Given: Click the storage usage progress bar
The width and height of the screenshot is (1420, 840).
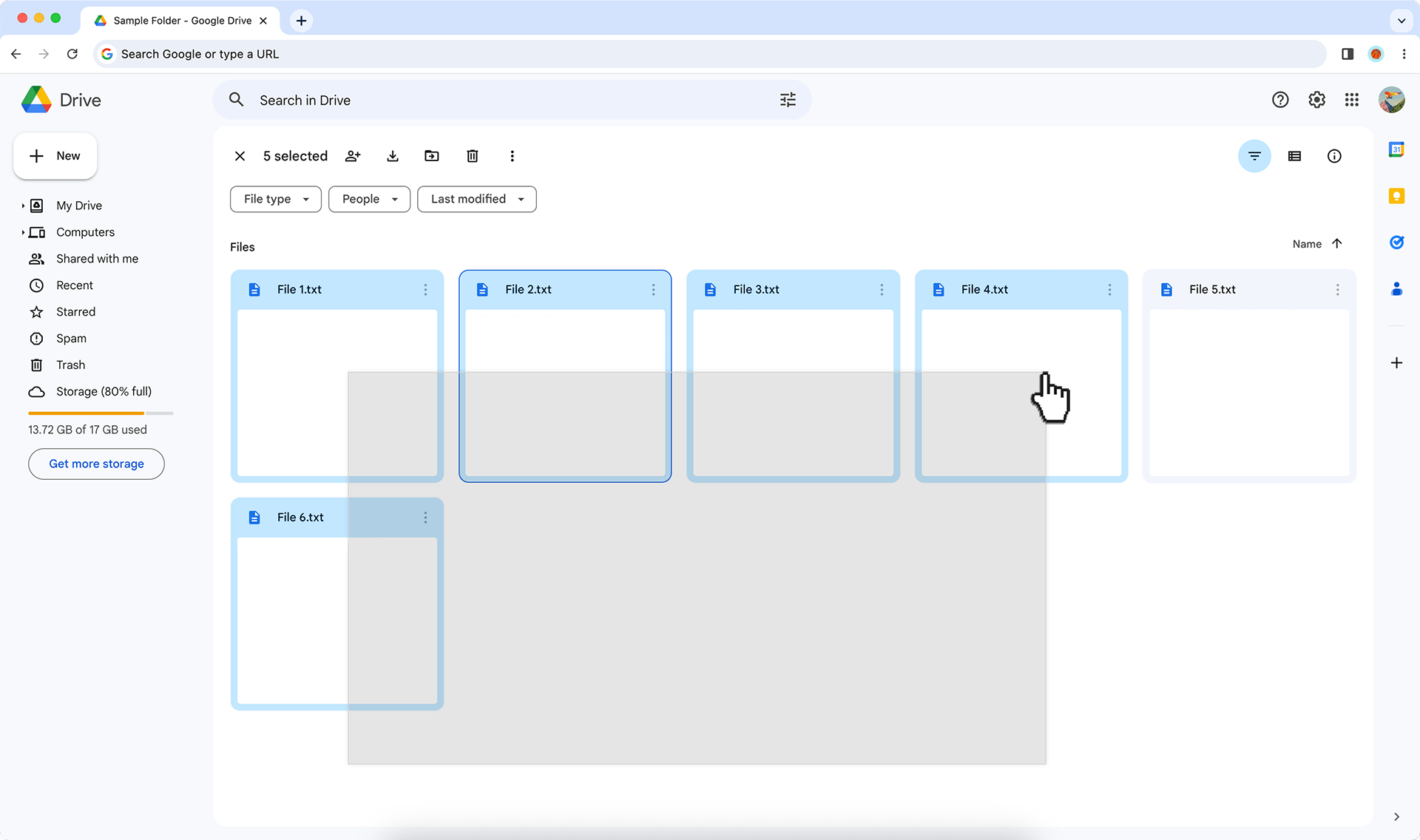Looking at the screenshot, I should click(x=100, y=413).
